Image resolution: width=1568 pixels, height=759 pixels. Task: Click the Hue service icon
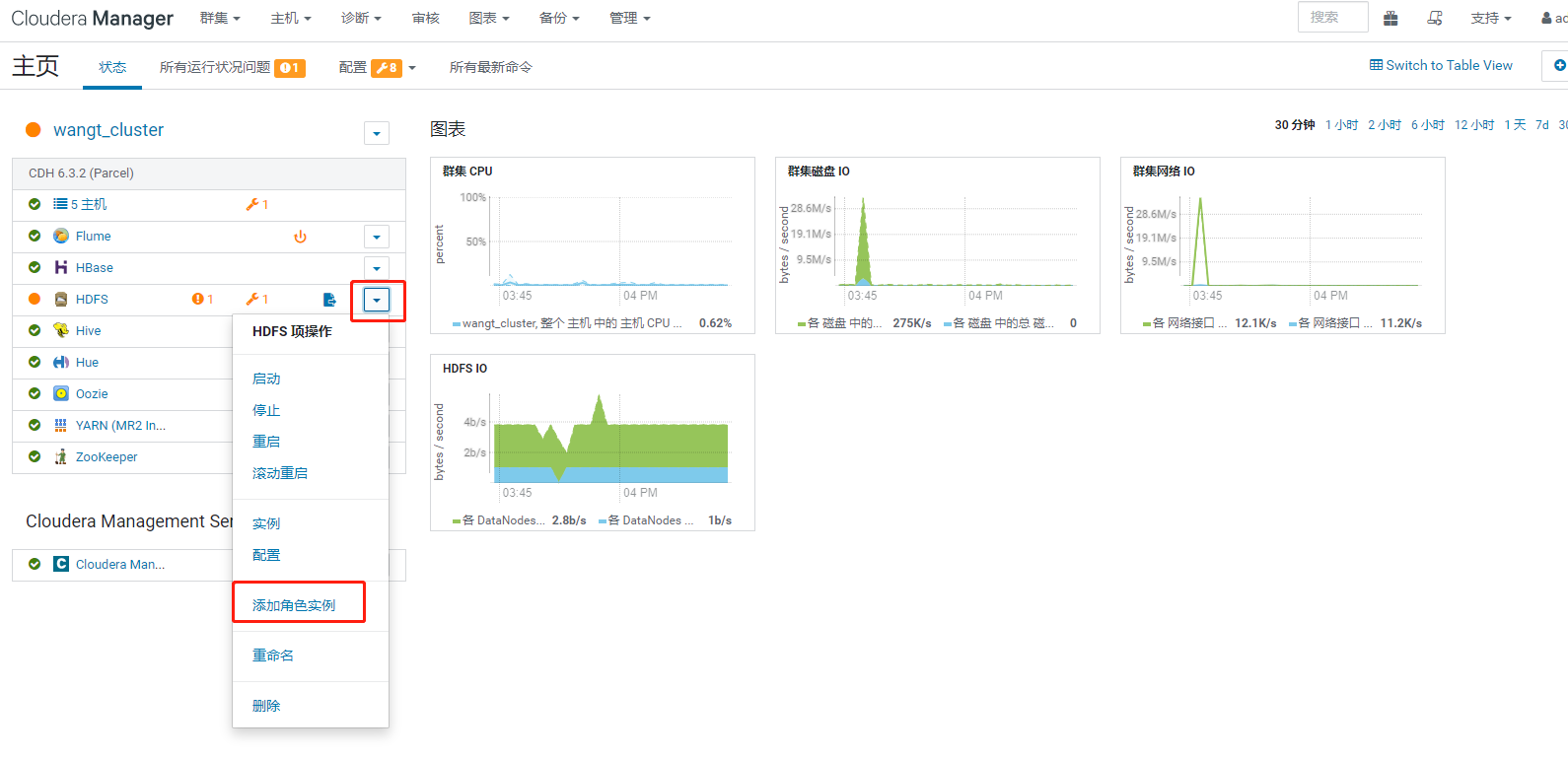click(x=61, y=363)
